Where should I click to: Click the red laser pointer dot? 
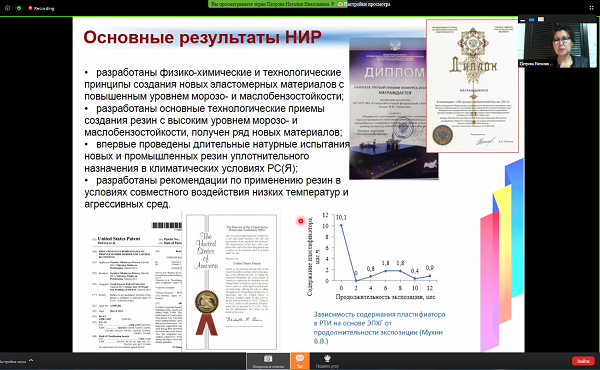[301, 221]
